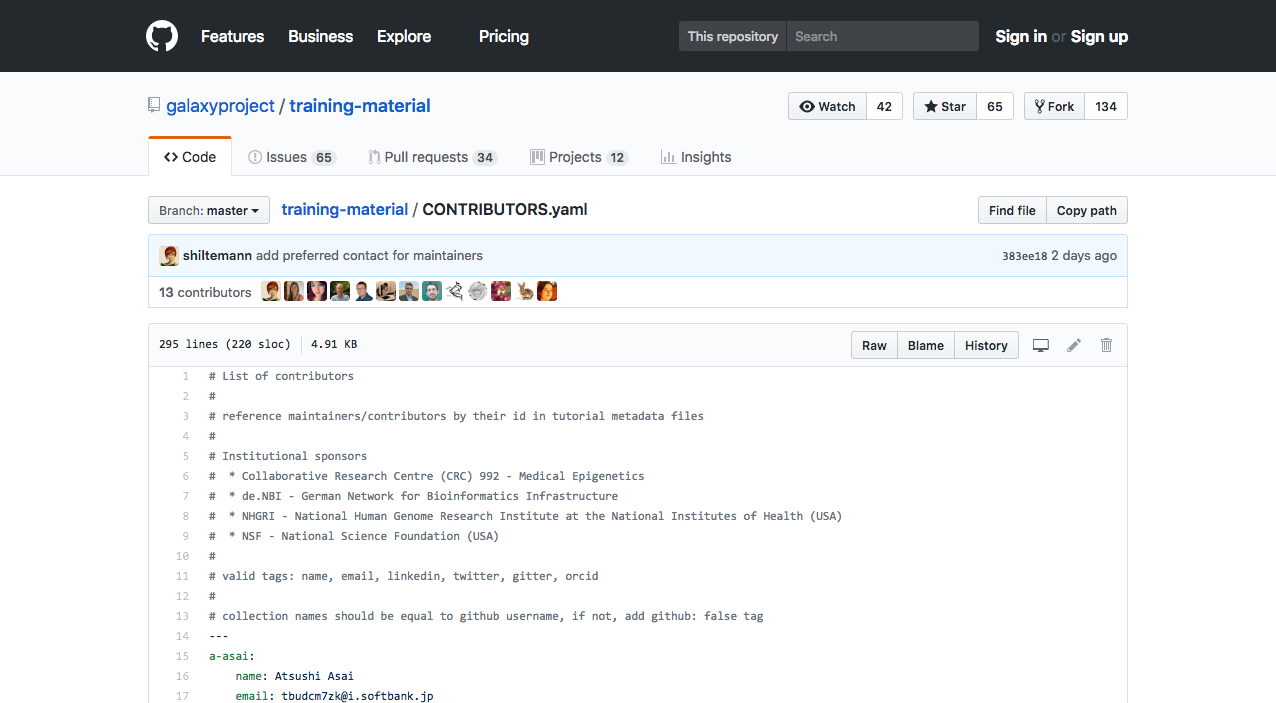Watch this repository
This screenshot has width=1276, height=703.
coord(827,106)
